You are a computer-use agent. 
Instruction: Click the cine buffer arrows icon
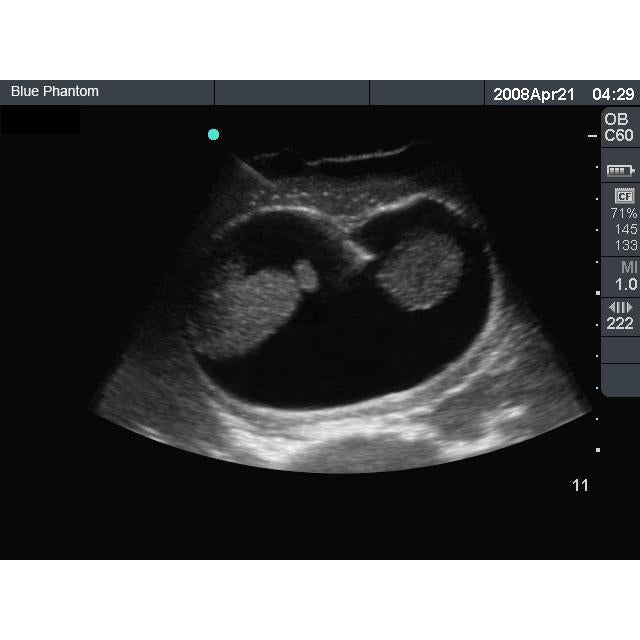tap(621, 307)
